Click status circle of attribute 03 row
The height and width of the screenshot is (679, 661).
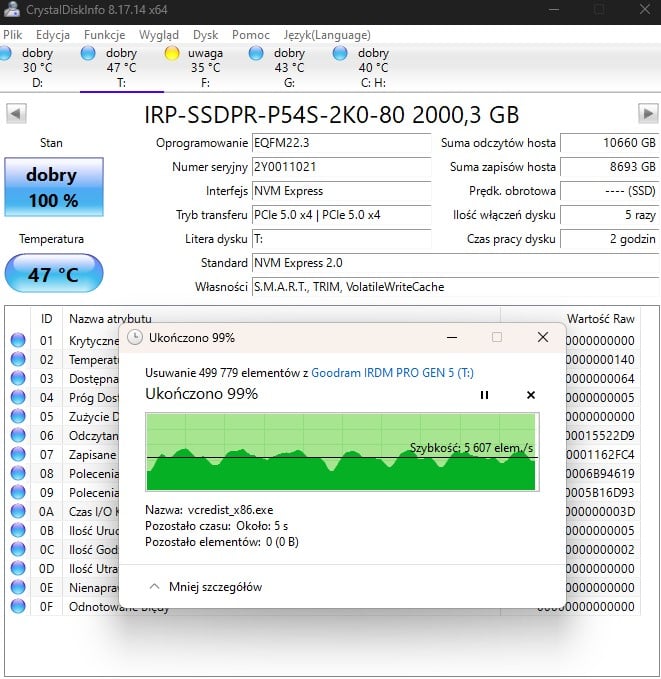[18, 378]
